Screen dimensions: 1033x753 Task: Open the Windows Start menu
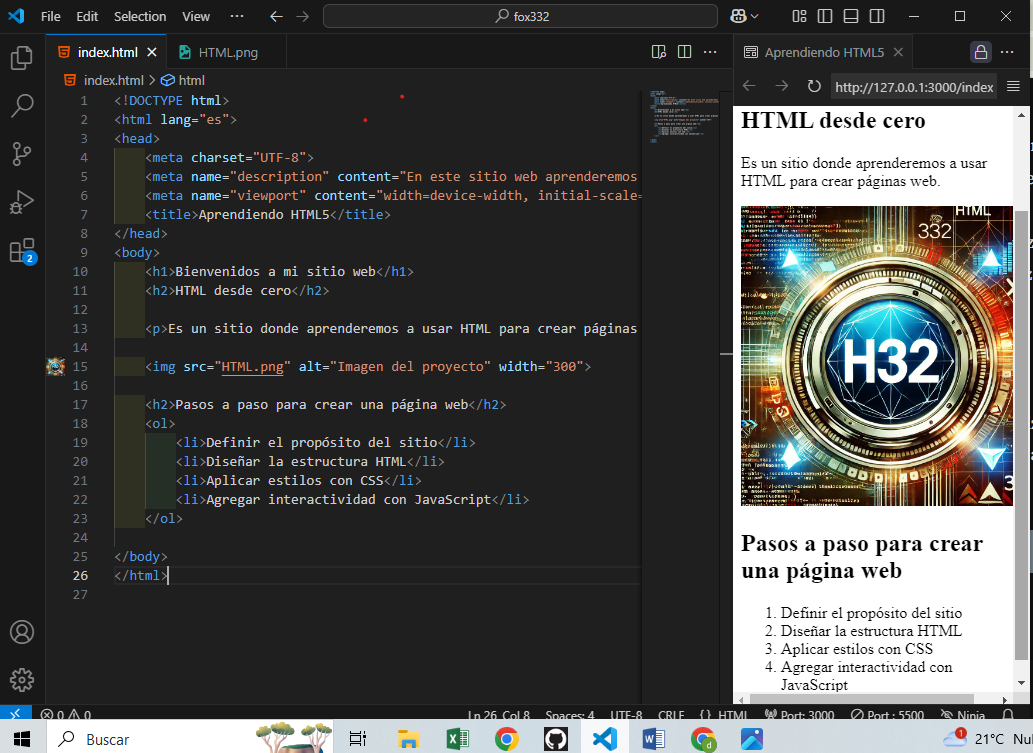coord(22,739)
